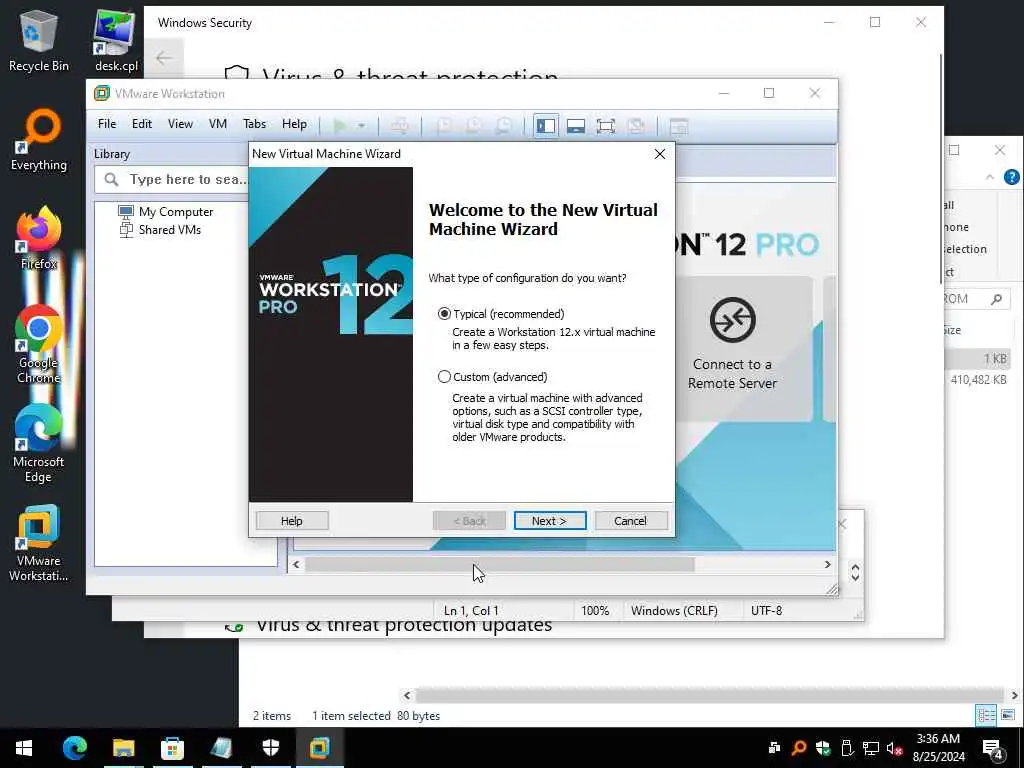
Task: Open the Help menu in menu bar
Action: (x=294, y=124)
